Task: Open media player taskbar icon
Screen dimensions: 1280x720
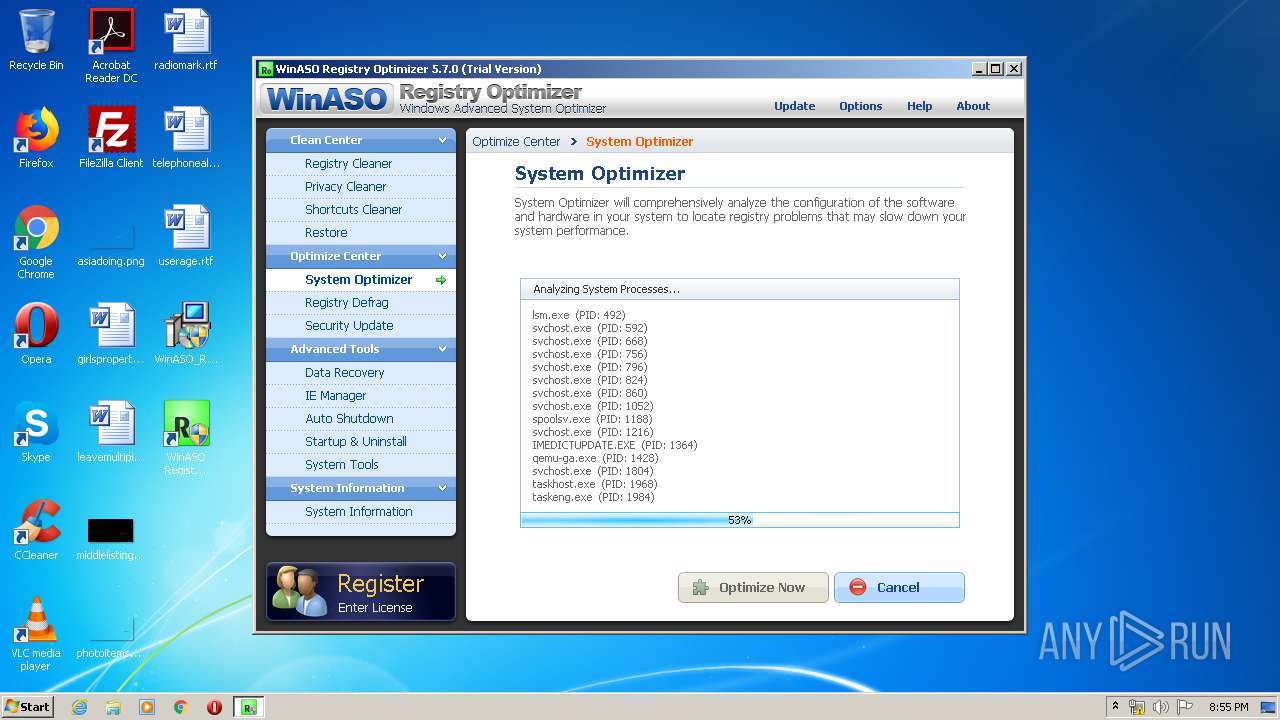Action: [x=147, y=707]
